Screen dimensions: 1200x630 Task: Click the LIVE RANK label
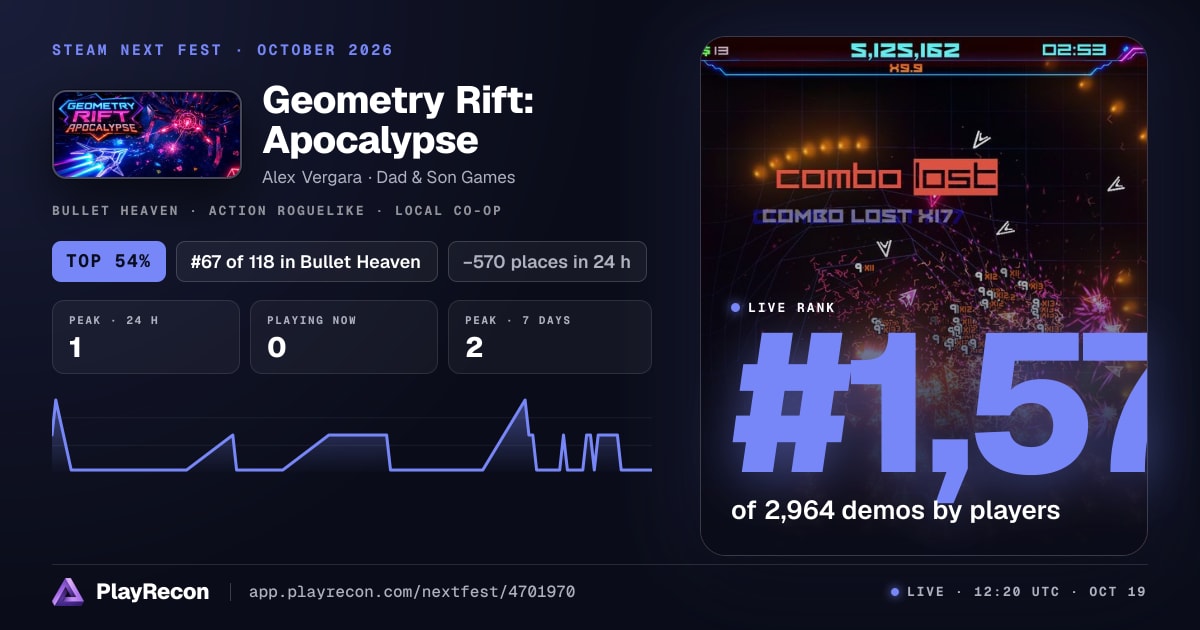[x=791, y=308]
